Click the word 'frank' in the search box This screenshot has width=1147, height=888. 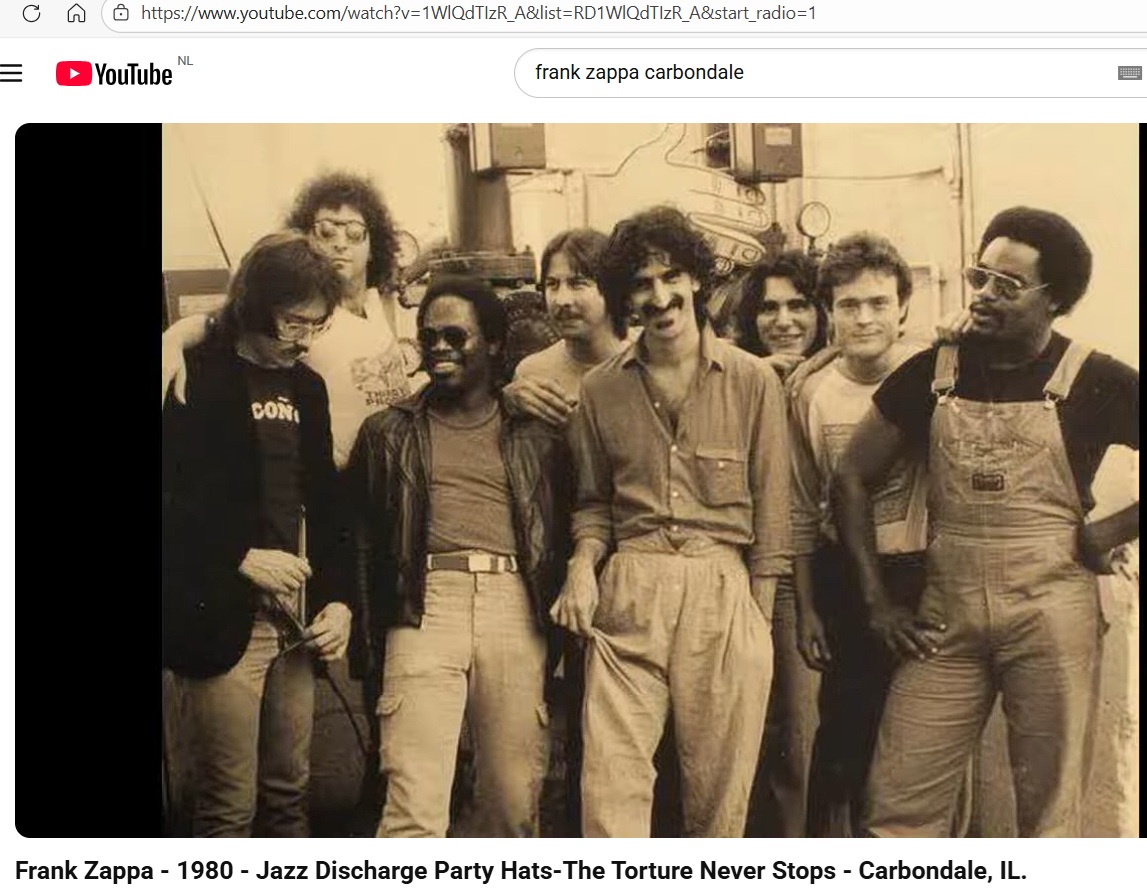pos(557,72)
